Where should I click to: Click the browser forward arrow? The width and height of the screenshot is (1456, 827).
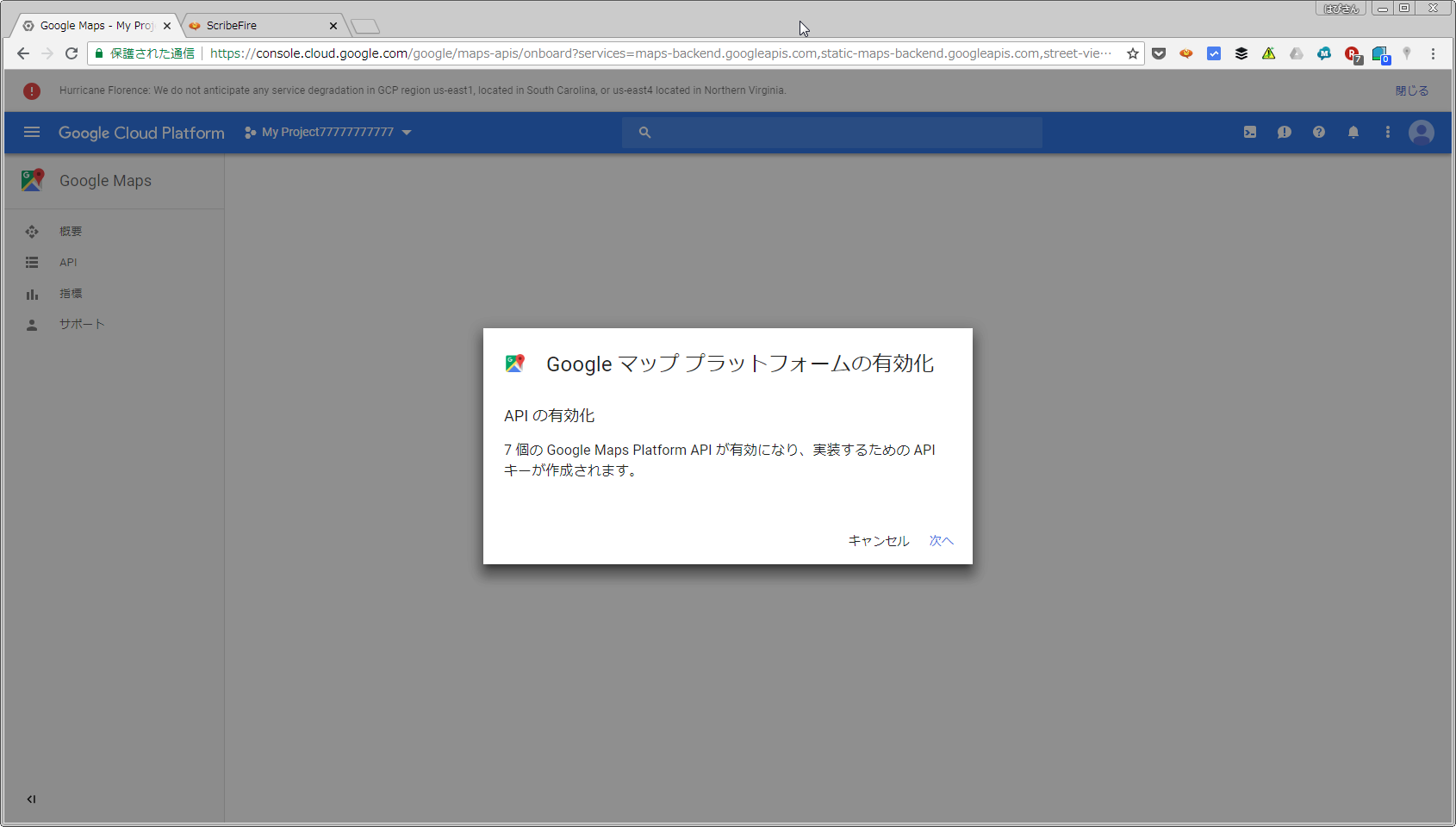47,53
